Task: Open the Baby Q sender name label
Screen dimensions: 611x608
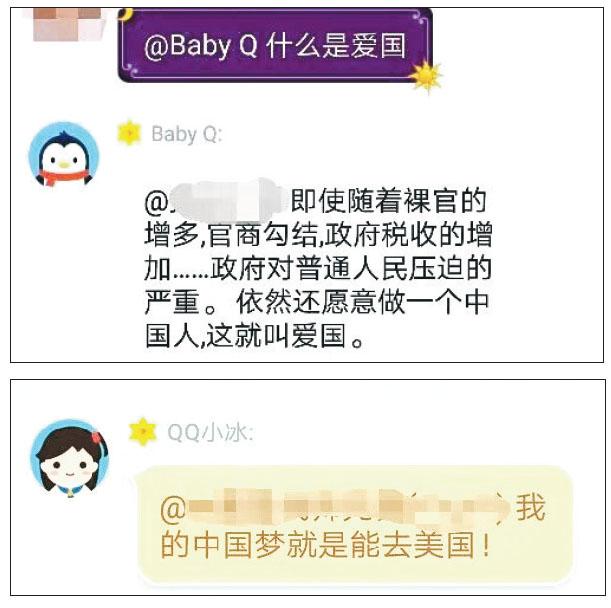Action: point(187,134)
